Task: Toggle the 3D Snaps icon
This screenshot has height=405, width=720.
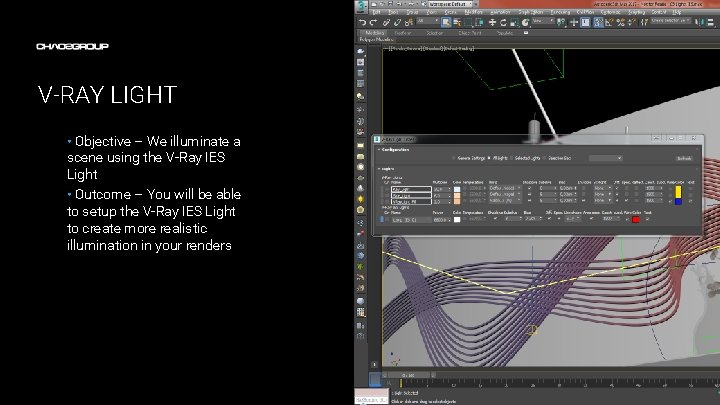Action: pyautogui.click(x=598, y=22)
